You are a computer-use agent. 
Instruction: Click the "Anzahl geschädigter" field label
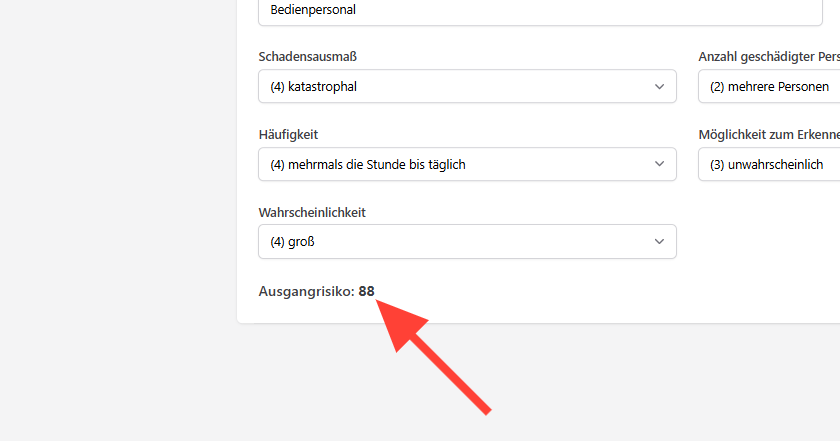pyautogui.click(x=769, y=57)
